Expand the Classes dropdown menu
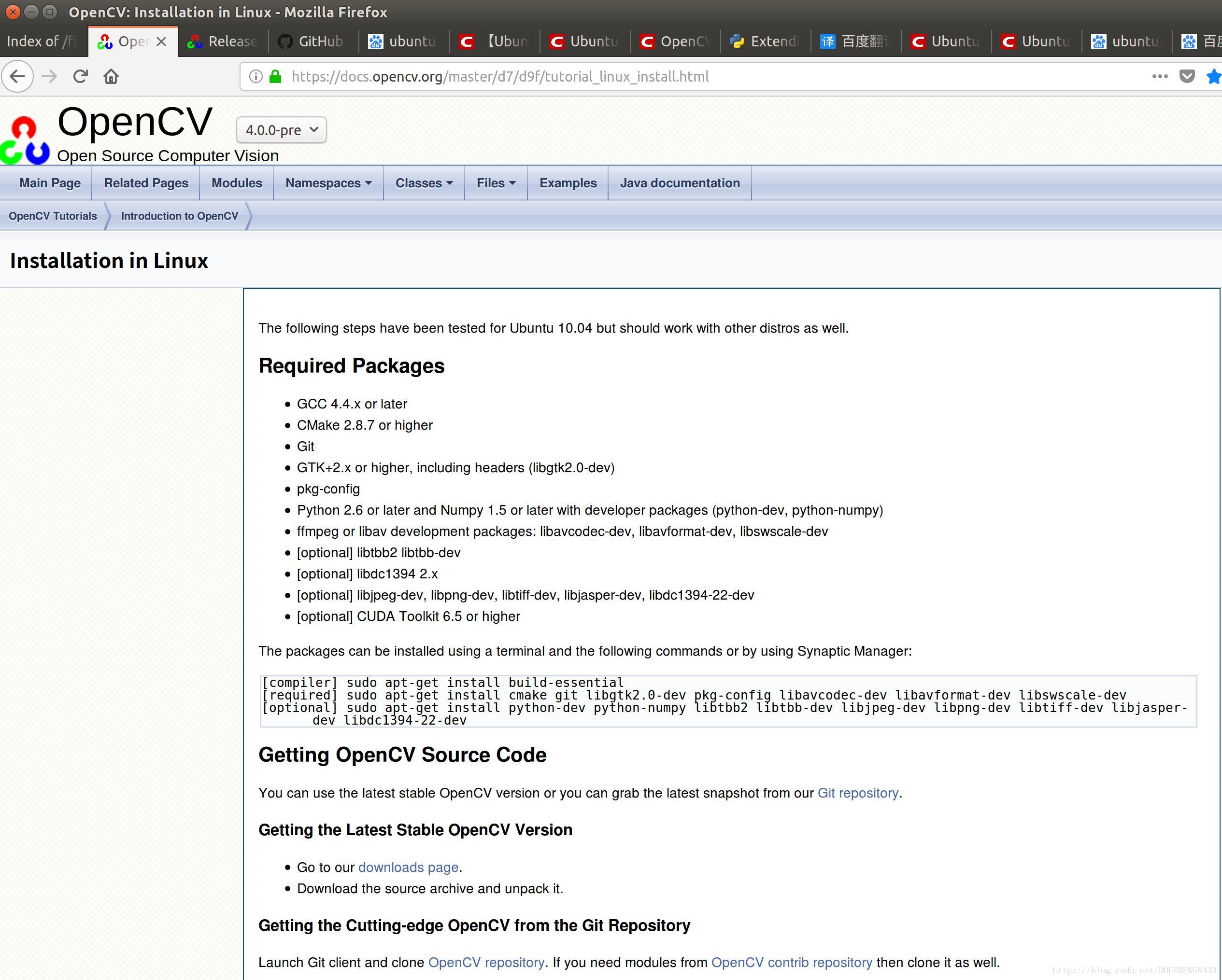Viewport: 1222px width, 980px height. (423, 183)
